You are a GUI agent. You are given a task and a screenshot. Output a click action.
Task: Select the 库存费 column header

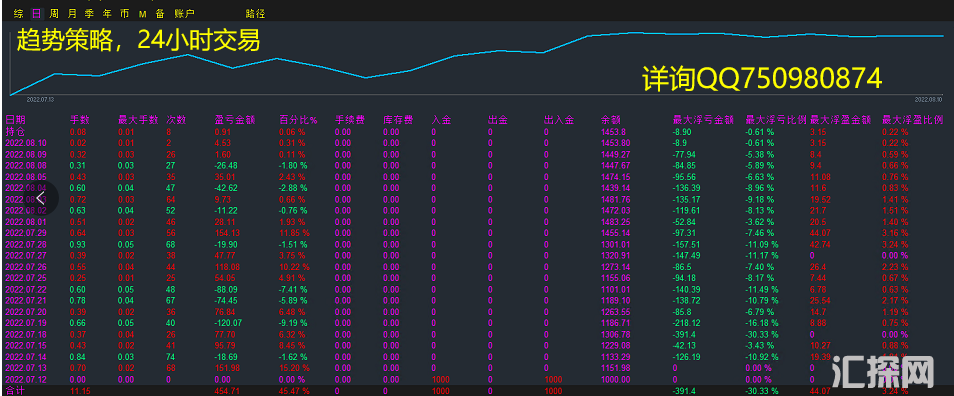(x=399, y=120)
